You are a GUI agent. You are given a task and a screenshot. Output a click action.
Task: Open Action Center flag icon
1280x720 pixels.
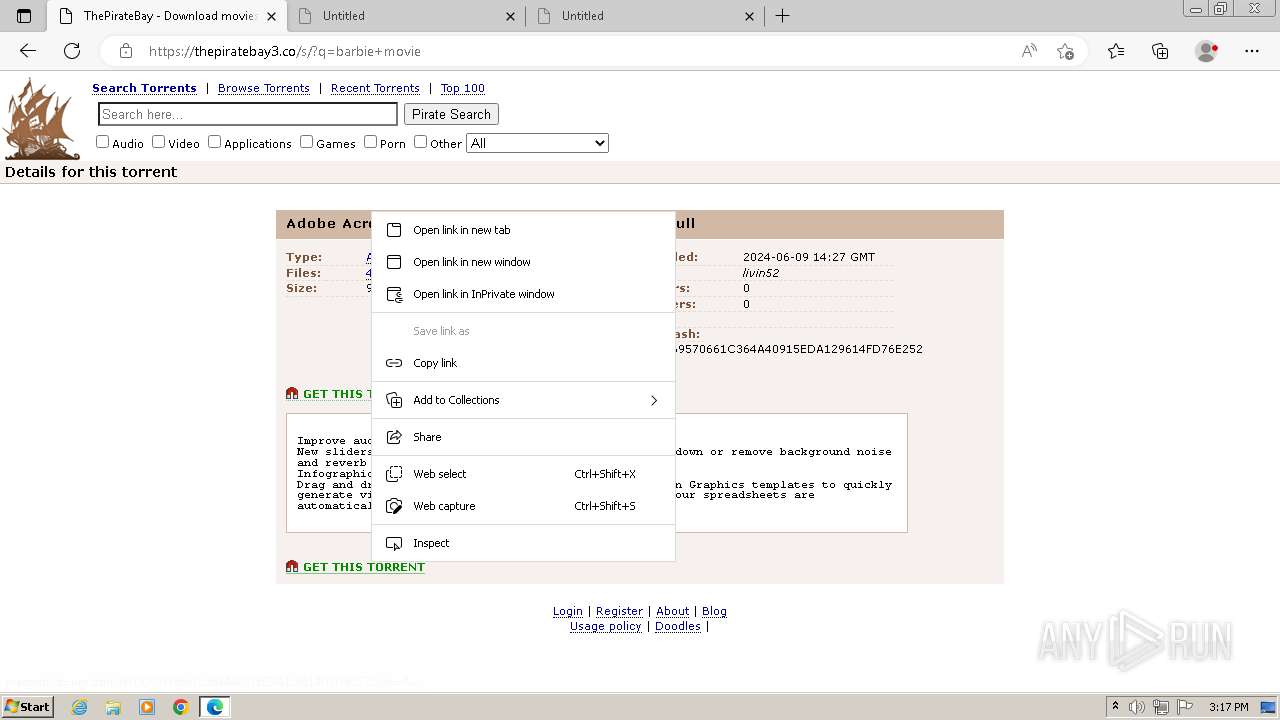[1184, 707]
